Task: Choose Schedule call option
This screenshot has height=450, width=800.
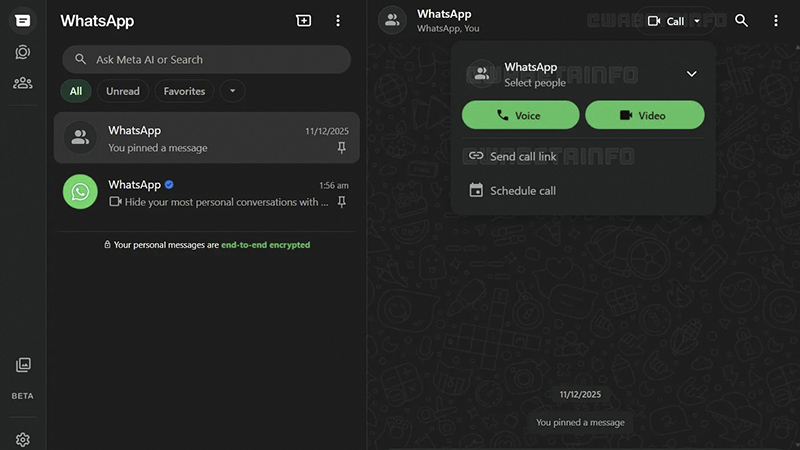Action: pyautogui.click(x=583, y=190)
